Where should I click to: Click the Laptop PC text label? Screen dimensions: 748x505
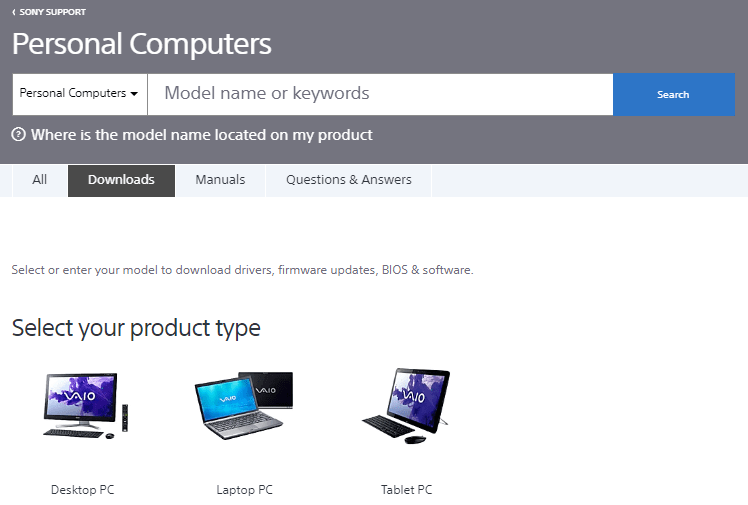[x=244, y=490]
